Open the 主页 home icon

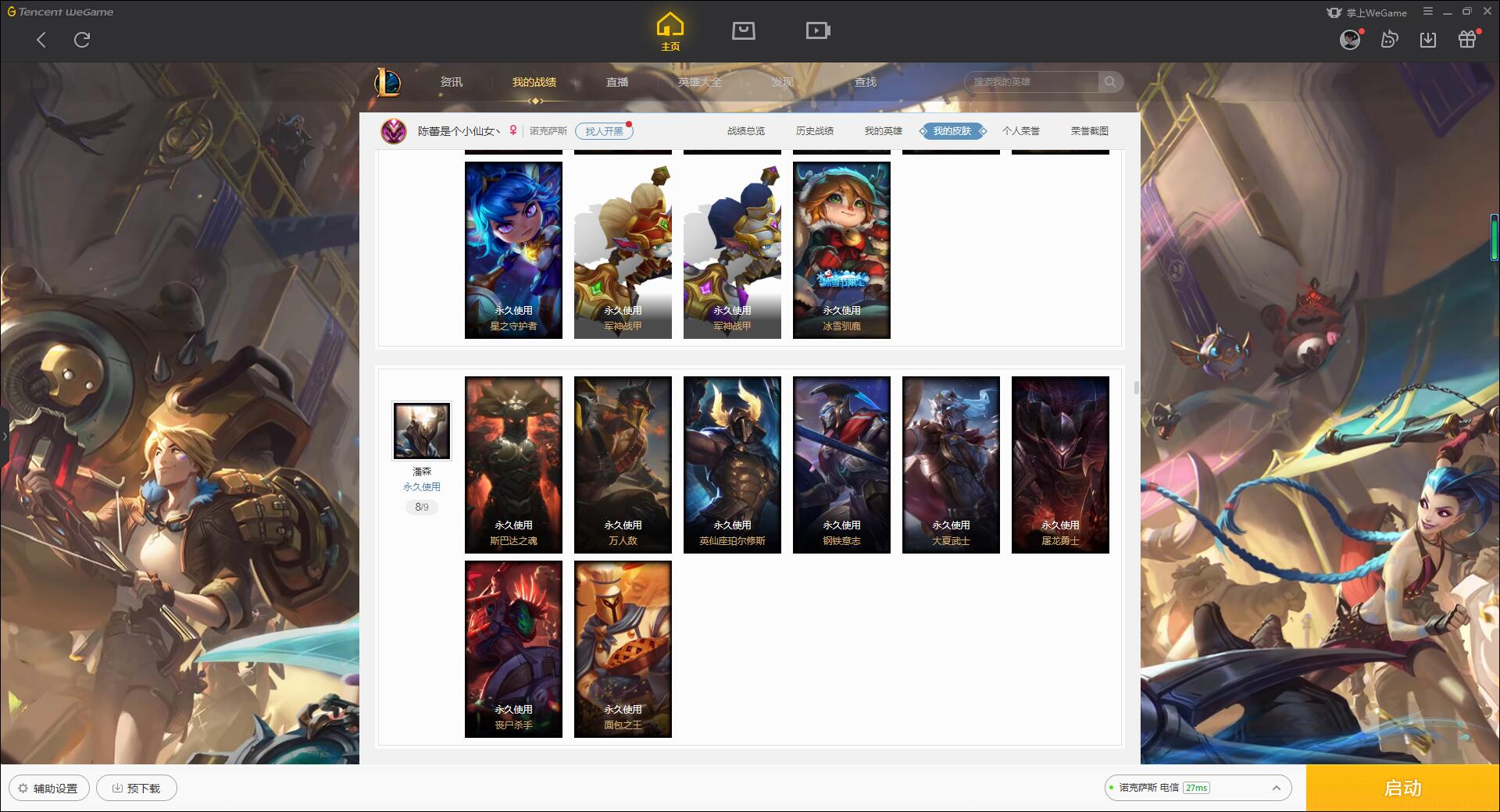[670, 32]
